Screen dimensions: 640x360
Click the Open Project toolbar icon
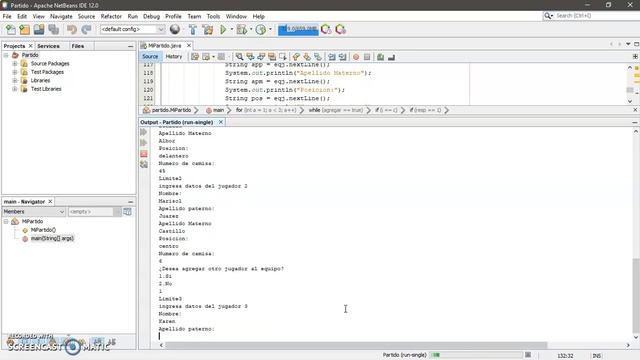pos(39,29)
